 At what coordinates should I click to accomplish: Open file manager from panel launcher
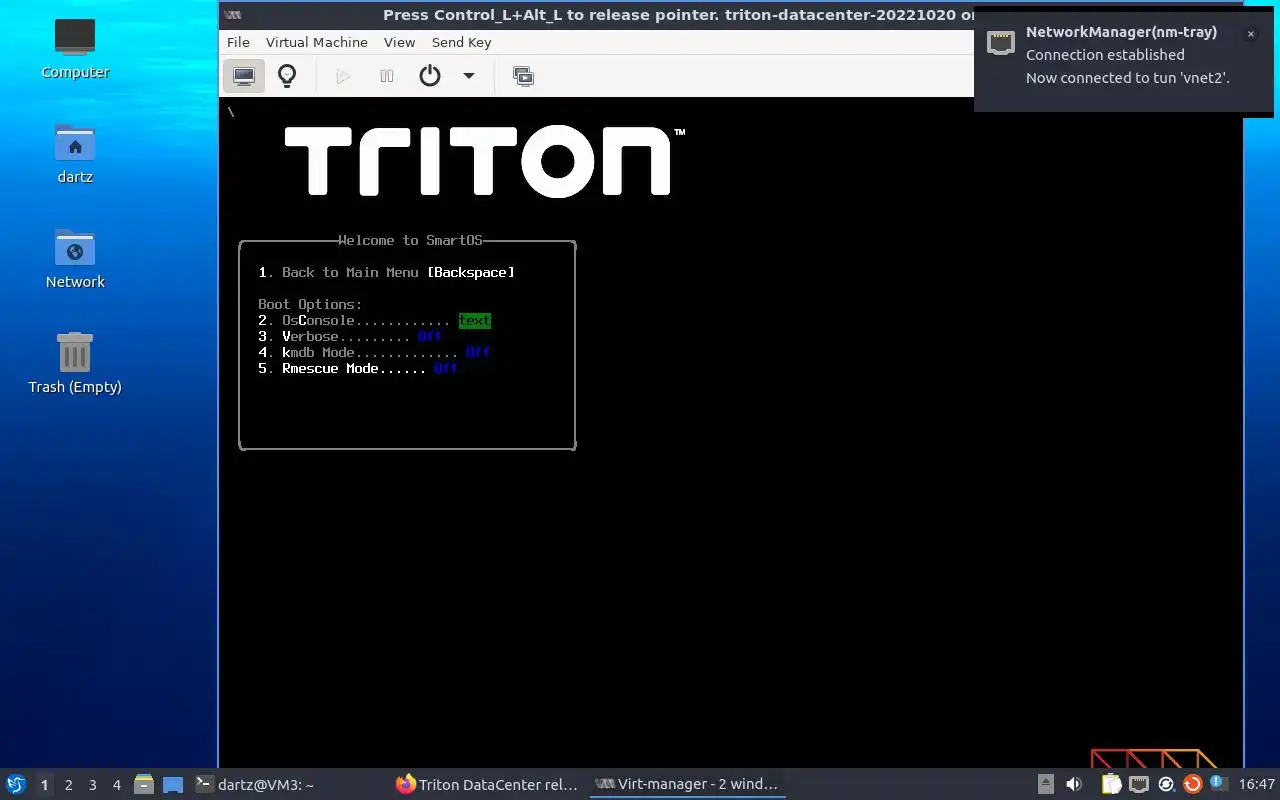[143, 784]
